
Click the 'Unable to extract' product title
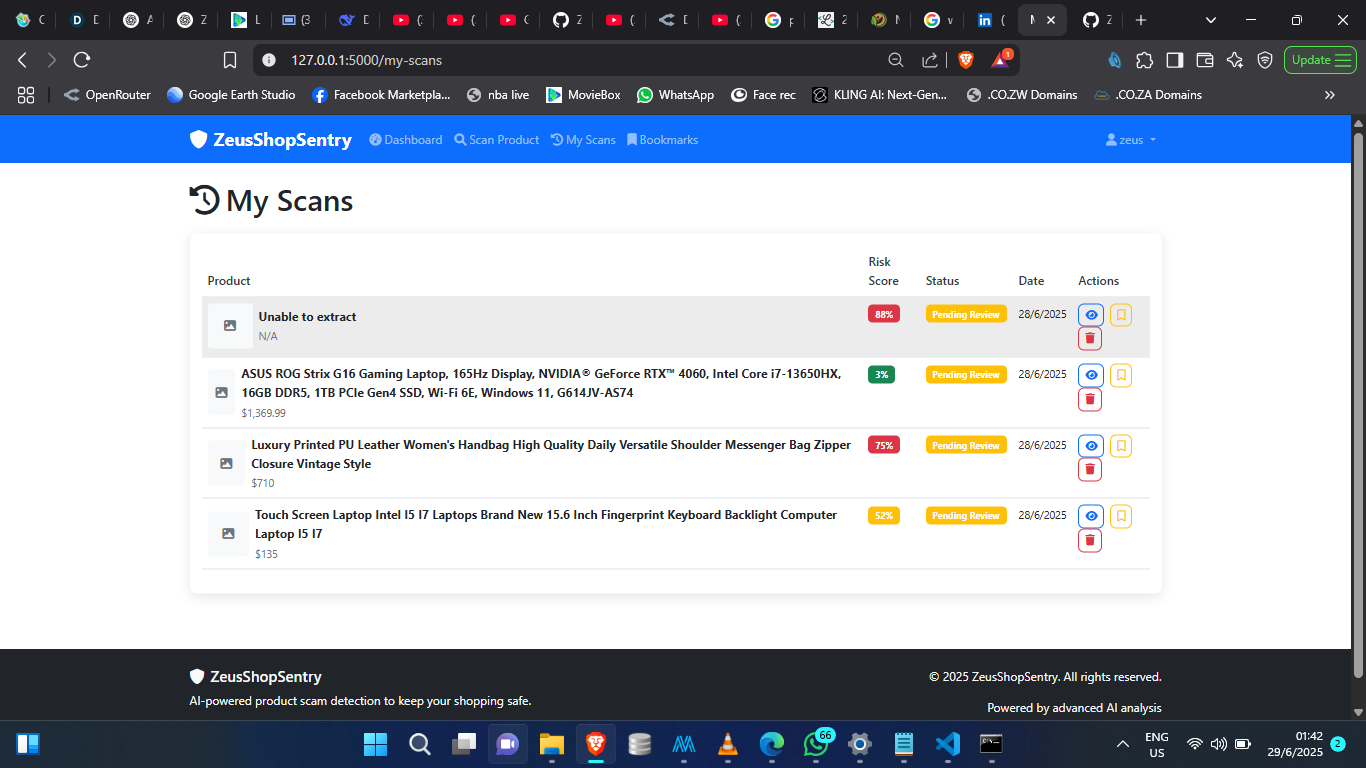[307, 317]
